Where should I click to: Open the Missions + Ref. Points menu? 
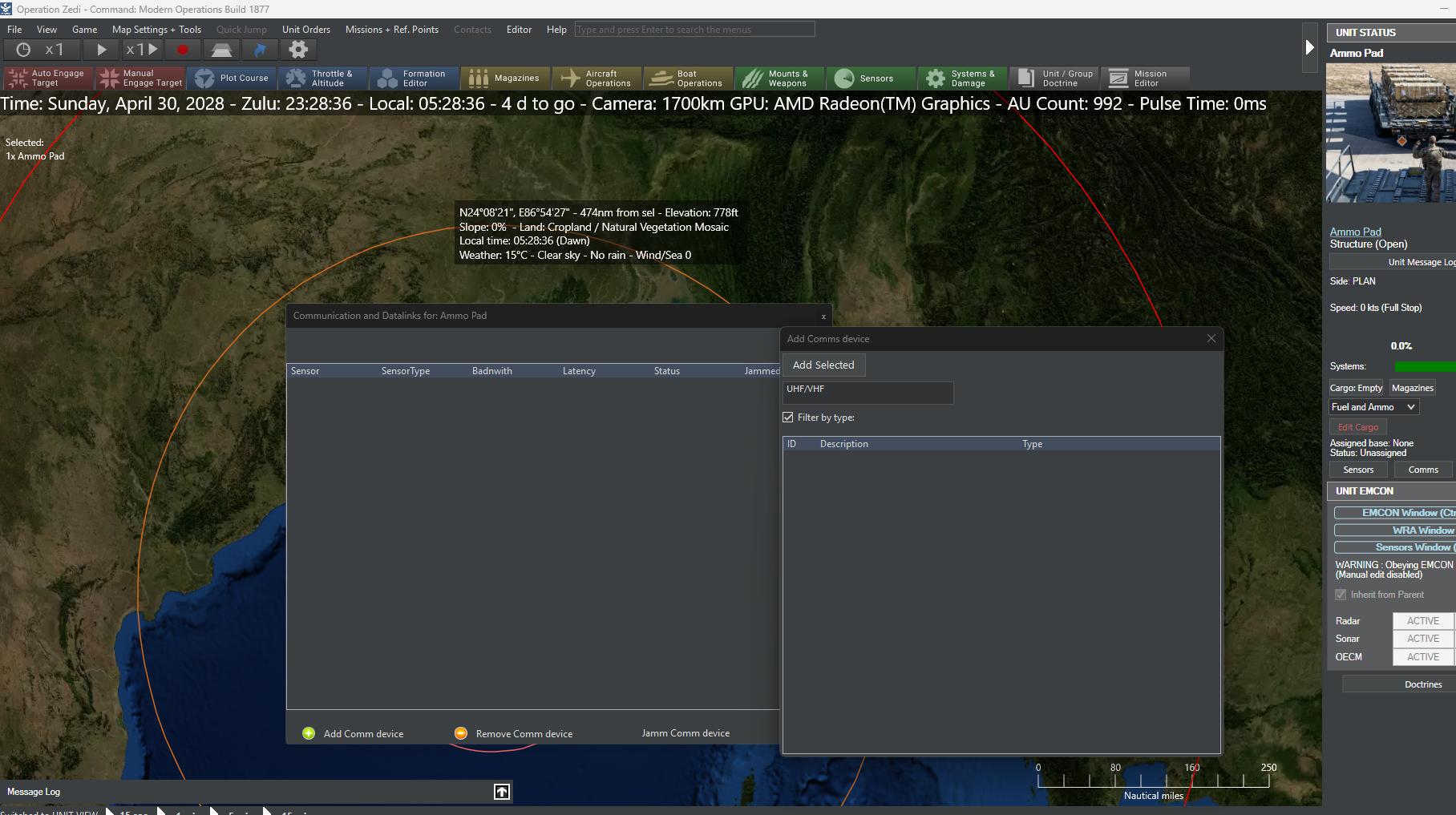pyautogui.click(x=392, y=30)
